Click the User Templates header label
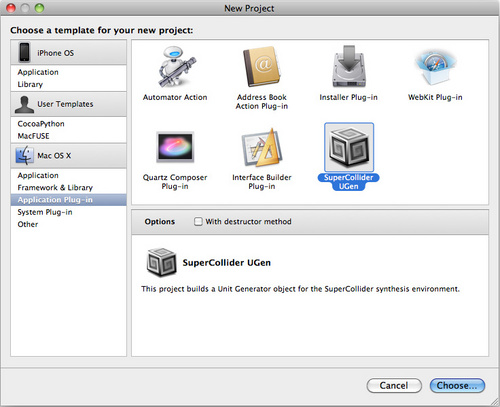Image resolution: width=500 pixels, height=407 pixels. pyautogui.click(x=65, y=104)
